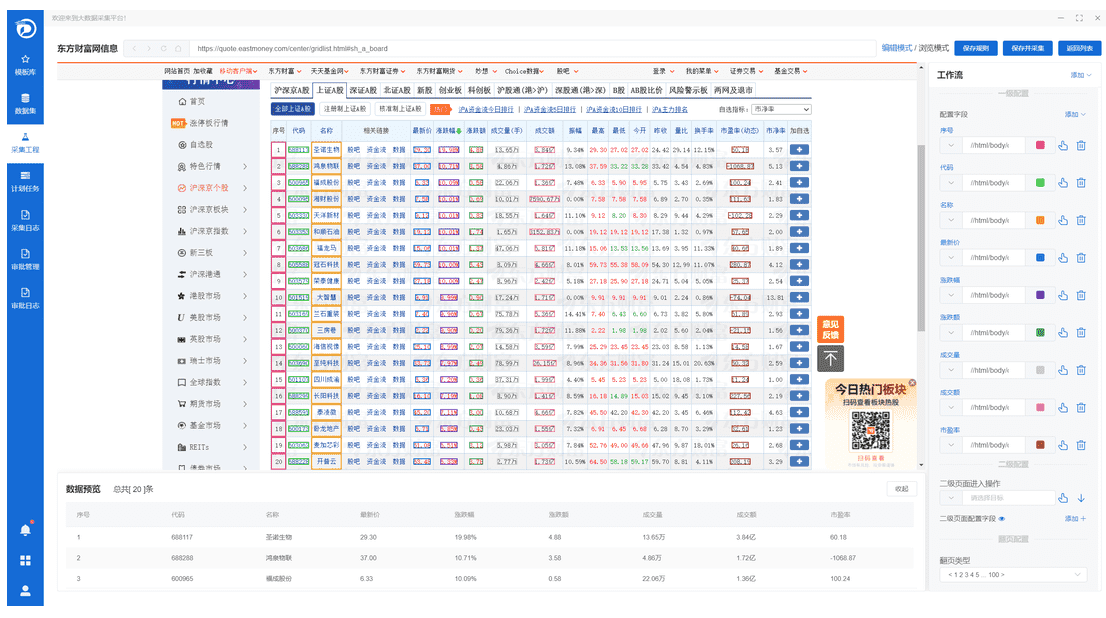The height and width of the screenshot is (618, 1106).
Task: Toggle the eye icon next to 二级页面配置字段
Action: click(1002, 519)
